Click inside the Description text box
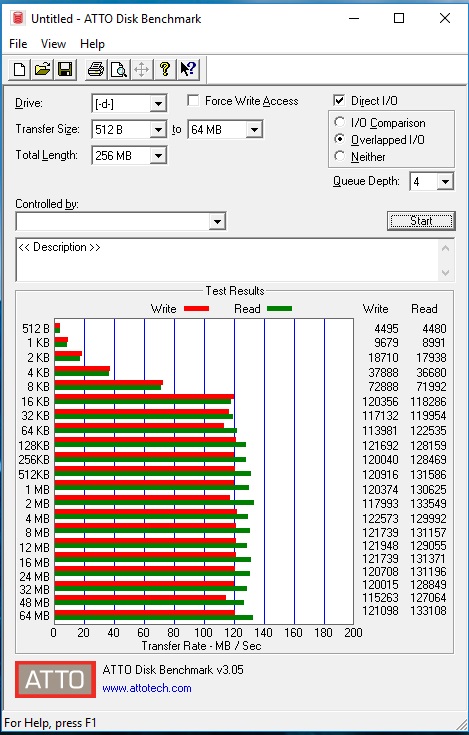 pos(228,260)
